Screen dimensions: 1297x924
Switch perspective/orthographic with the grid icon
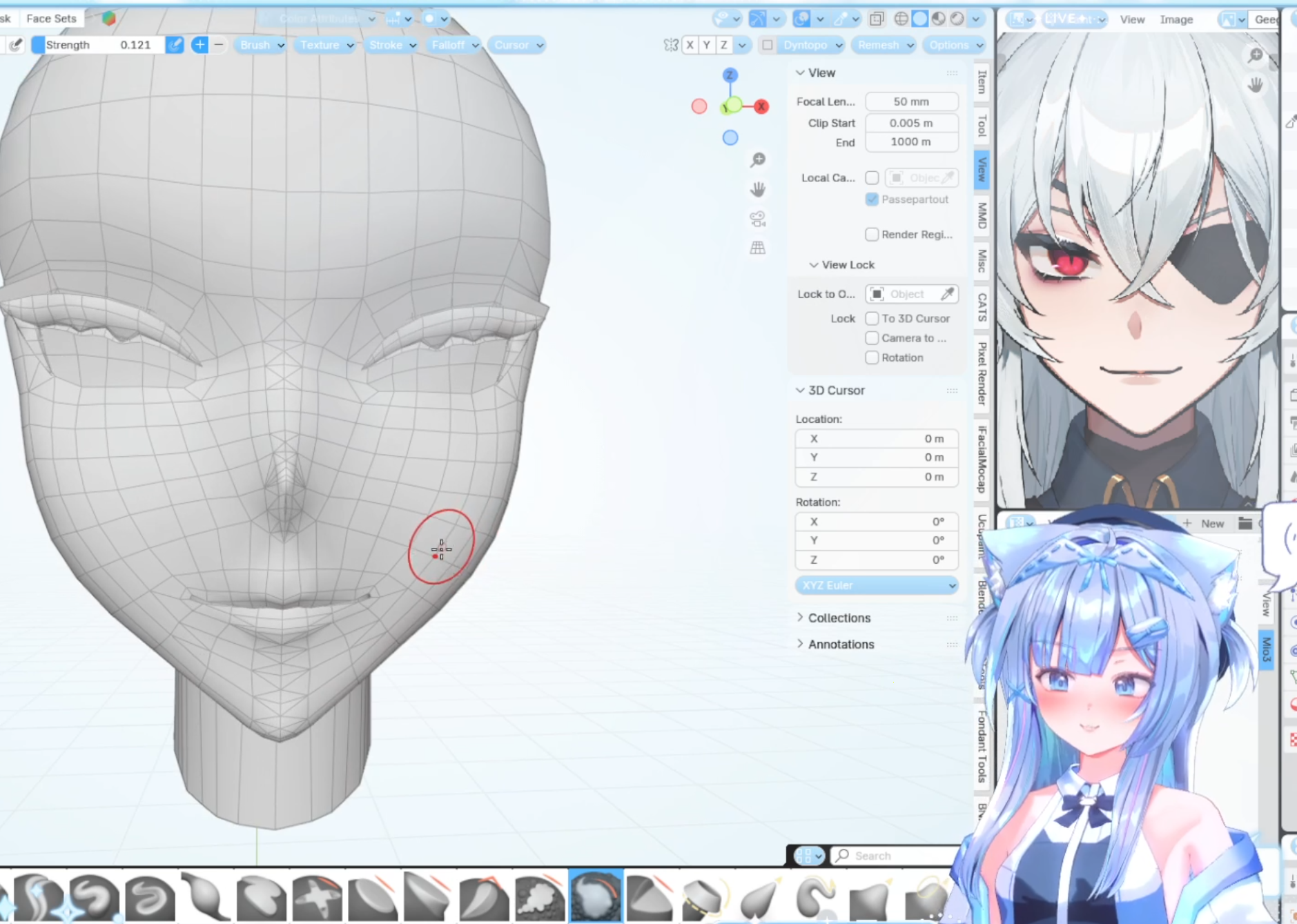click(x=758, y=248)
